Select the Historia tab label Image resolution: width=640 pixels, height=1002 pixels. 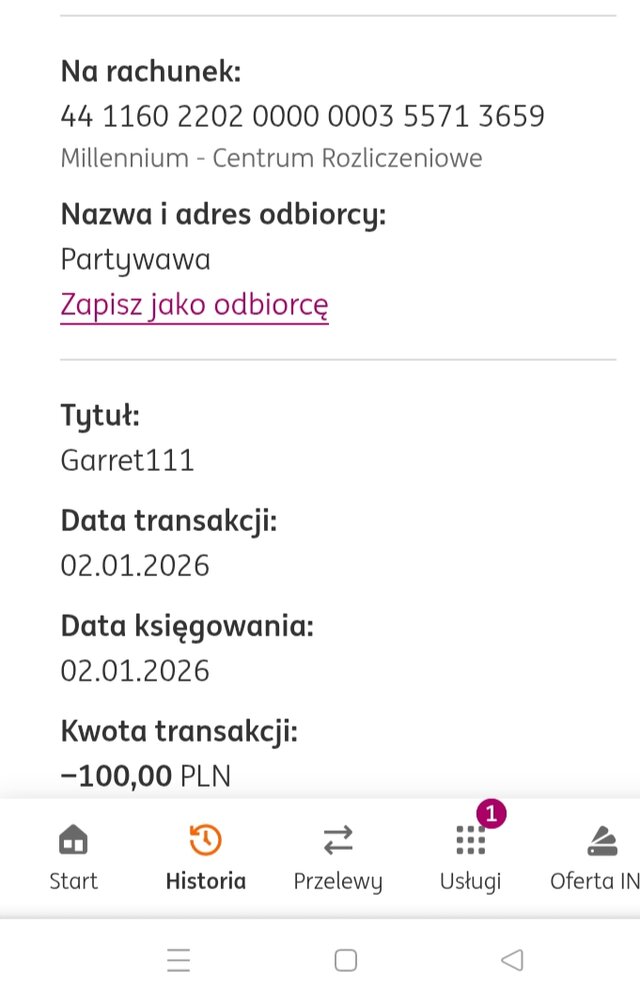click(205, 881)
